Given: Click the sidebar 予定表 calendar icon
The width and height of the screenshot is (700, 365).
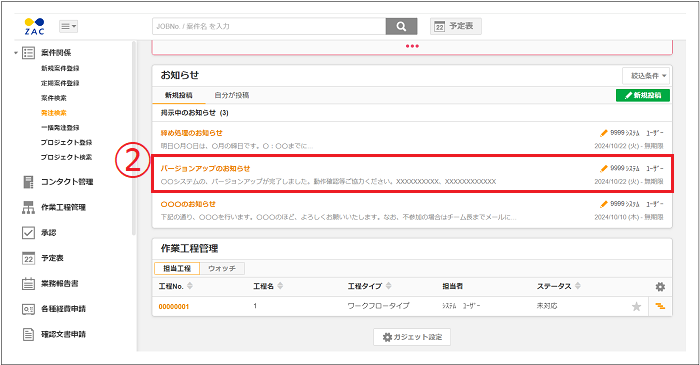Looking at the screenshot, I should (28, 258).
